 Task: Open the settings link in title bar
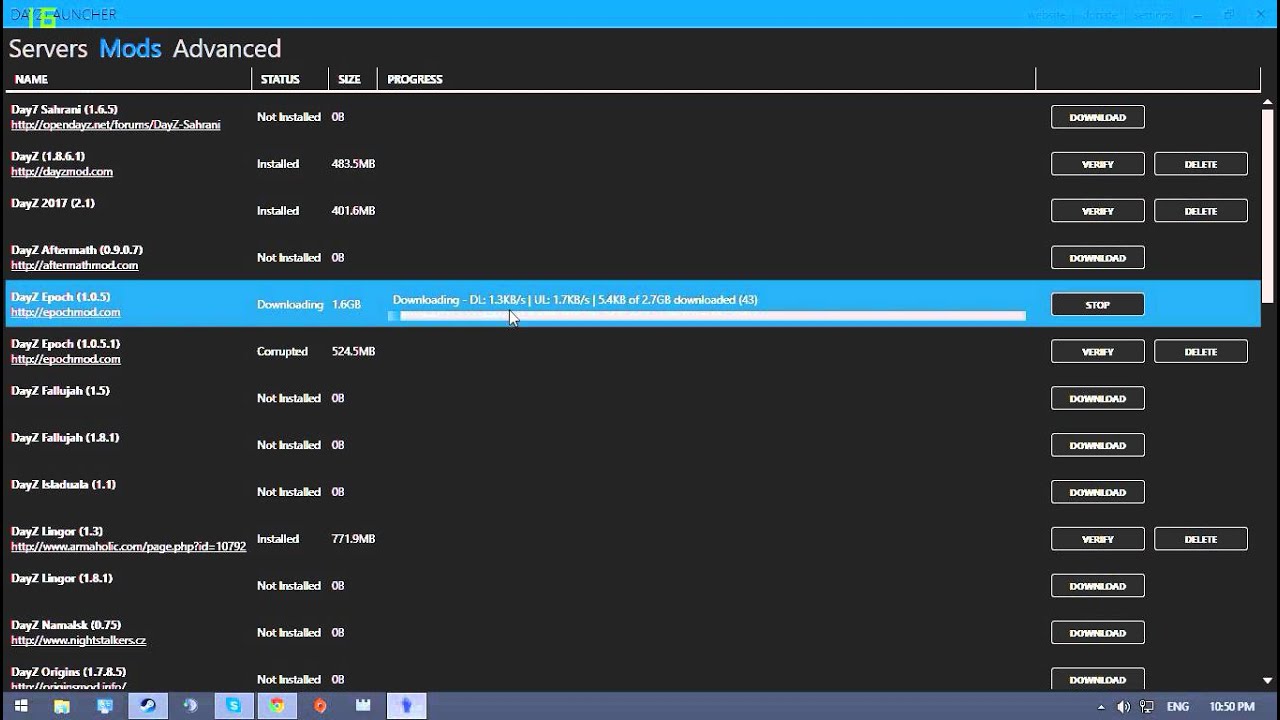(x=1152, y=14)
